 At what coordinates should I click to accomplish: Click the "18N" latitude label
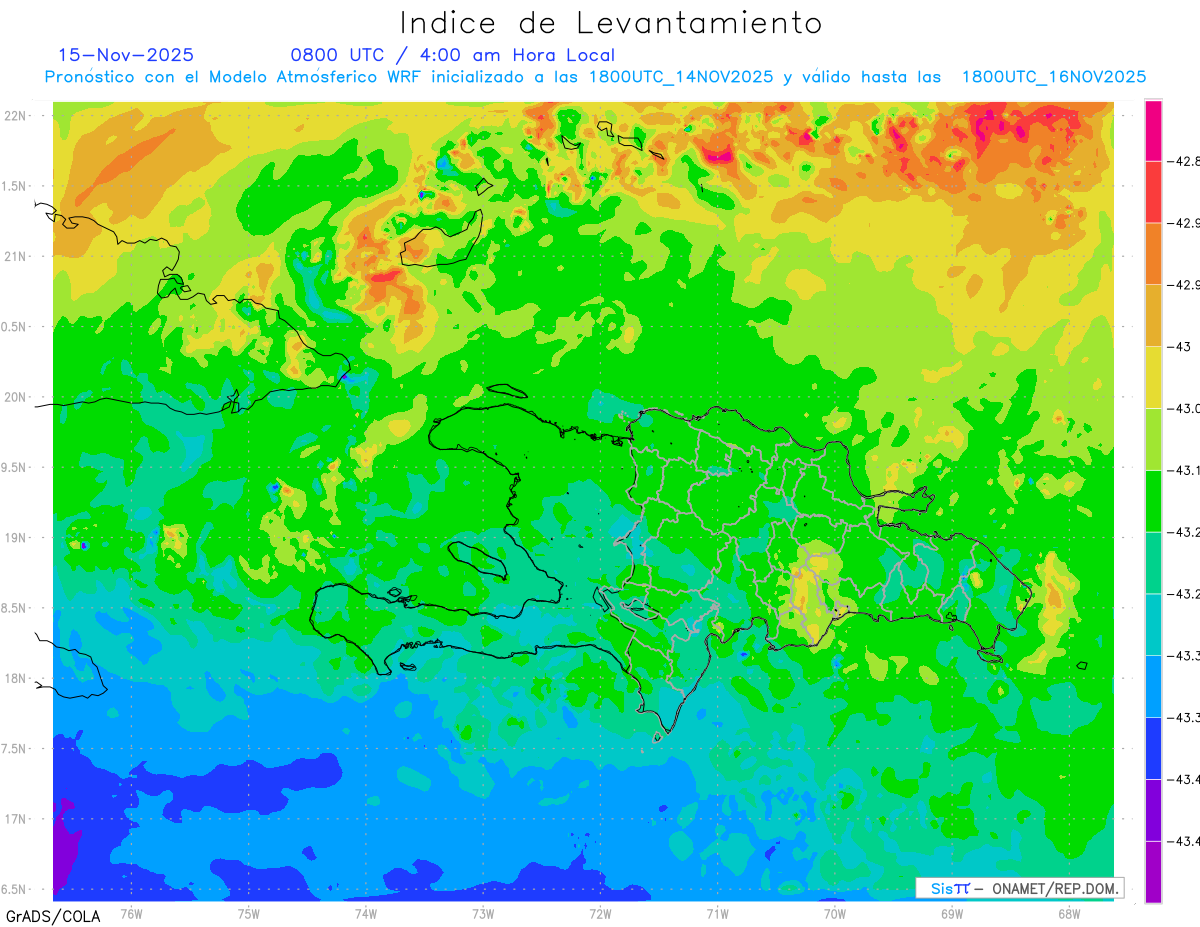(16, 679)
